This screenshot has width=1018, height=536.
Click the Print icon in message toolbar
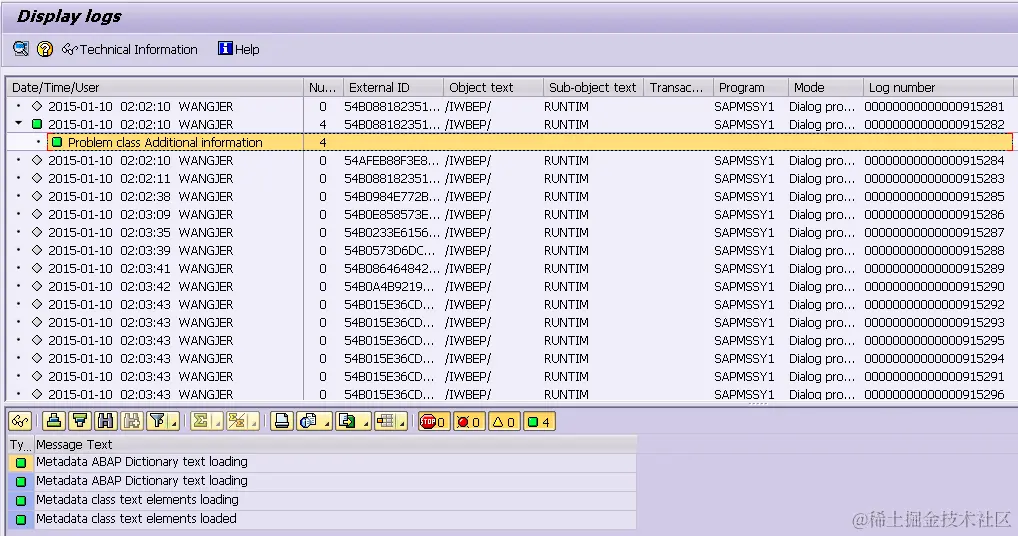coord(282,422)
